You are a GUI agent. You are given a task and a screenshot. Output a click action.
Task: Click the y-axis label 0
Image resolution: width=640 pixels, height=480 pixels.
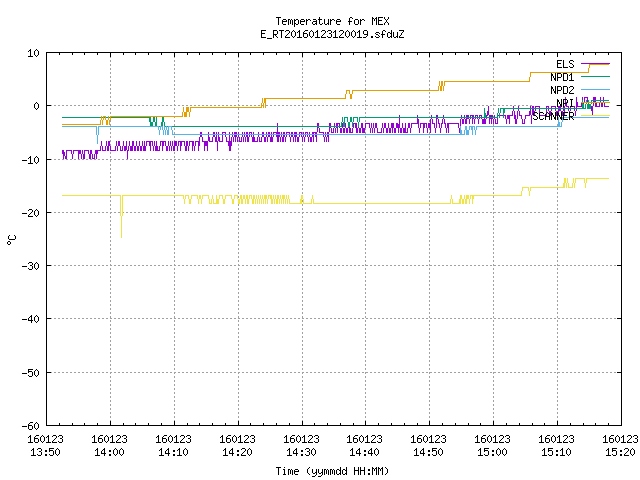pos(36,106)
